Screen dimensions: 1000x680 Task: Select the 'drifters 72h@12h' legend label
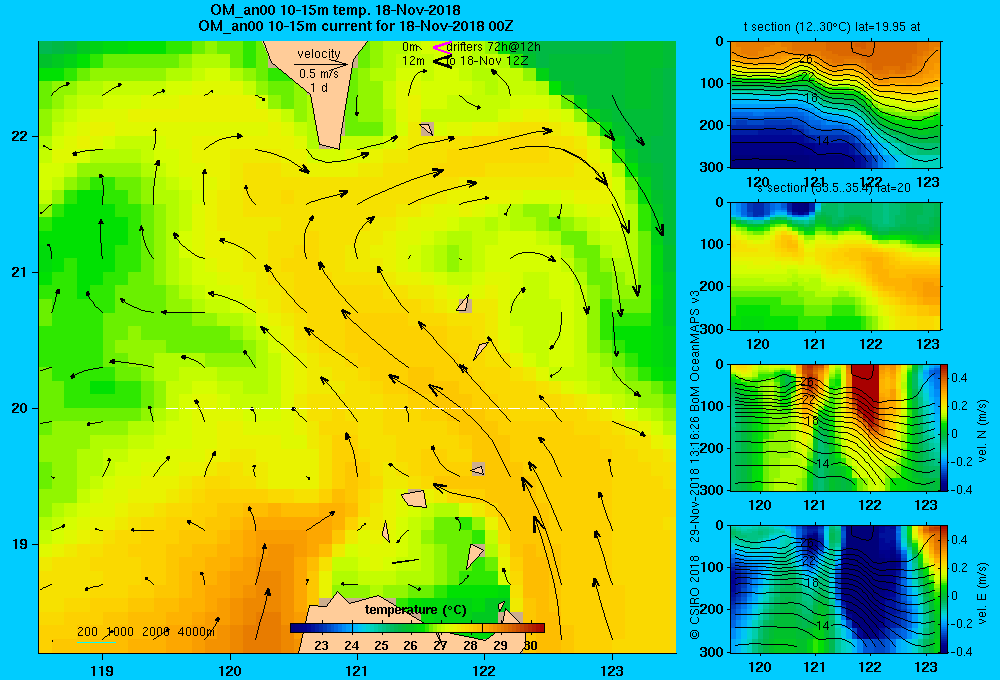coord(494,47)
